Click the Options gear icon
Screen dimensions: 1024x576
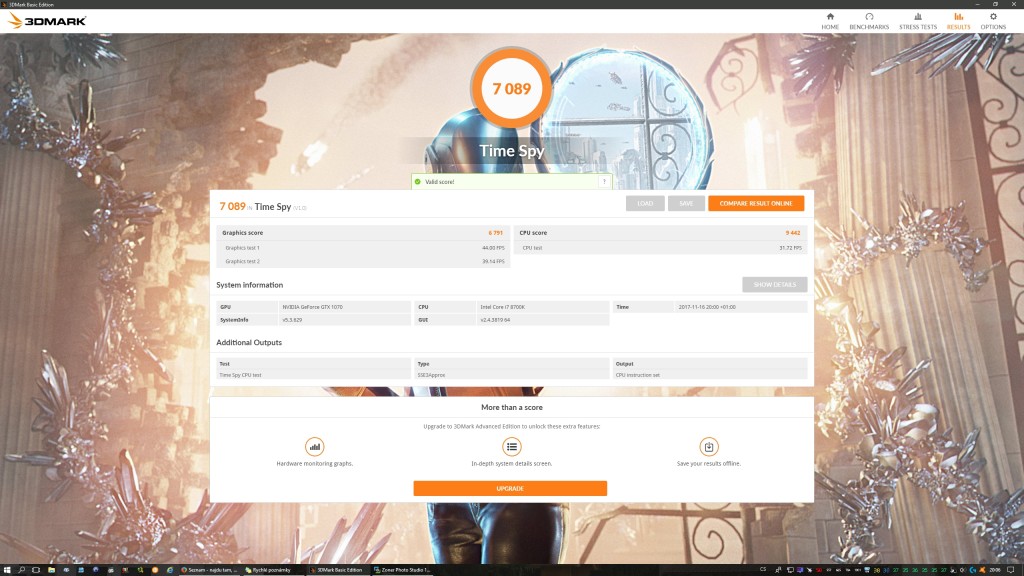coord(992,19)
